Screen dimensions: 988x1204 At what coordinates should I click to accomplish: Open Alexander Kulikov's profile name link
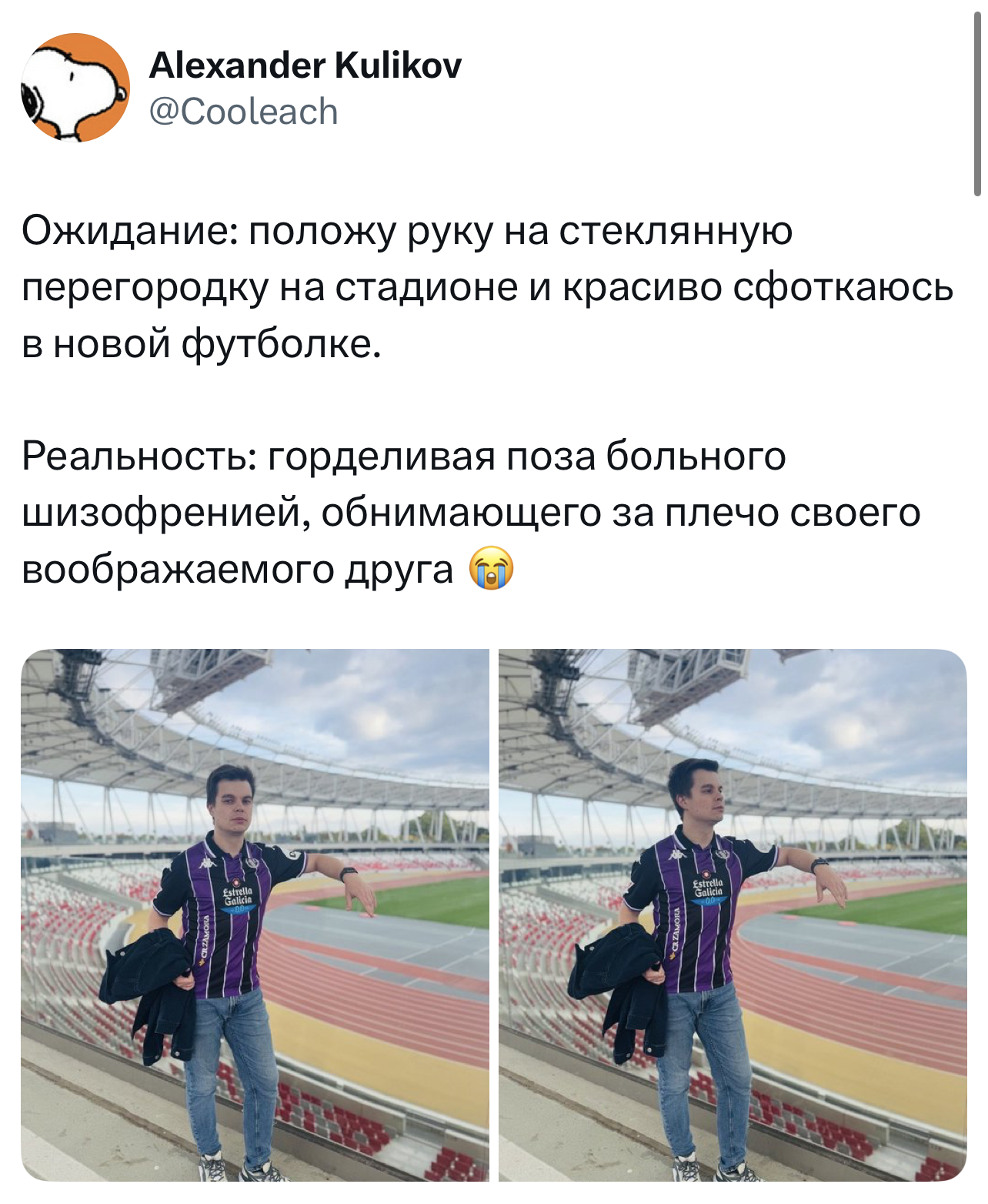point(305,65)
